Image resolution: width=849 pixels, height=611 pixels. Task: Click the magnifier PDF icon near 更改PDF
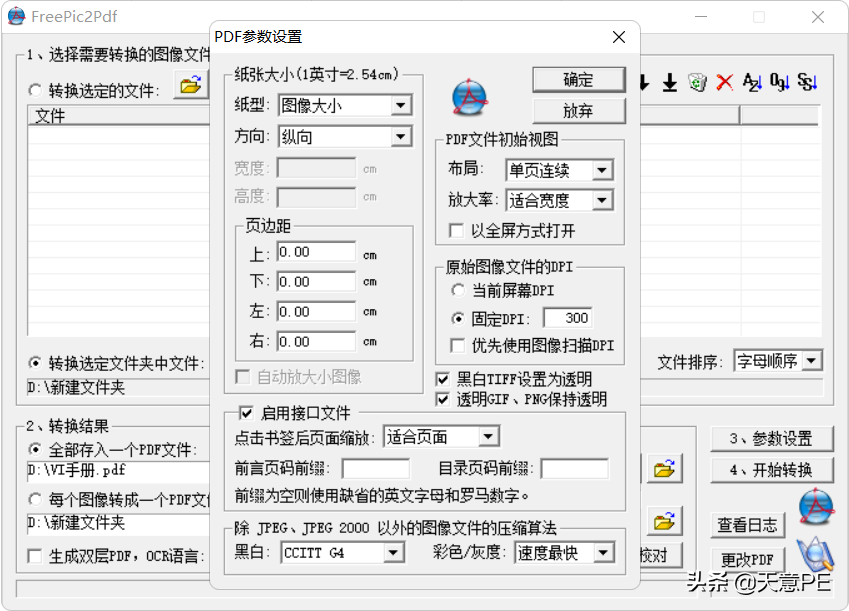click(x=815, y=554)
